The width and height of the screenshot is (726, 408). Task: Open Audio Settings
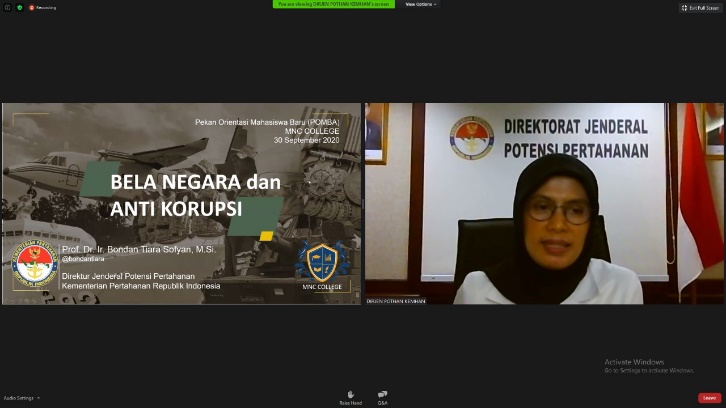(x=18, y=398)
